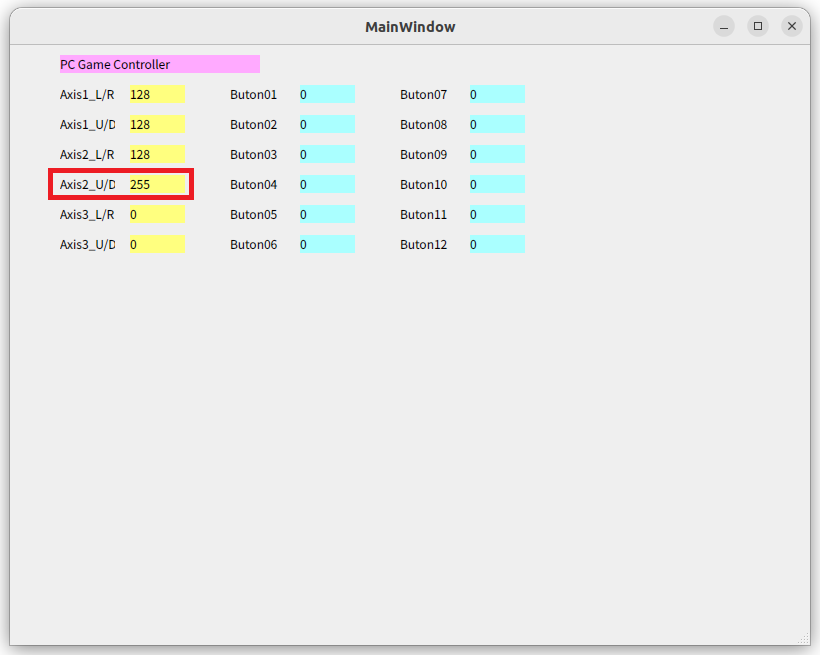The image size is (820, 655).
Task: Click the Buton01 cyan value field
Action: [x=325, y=94]
